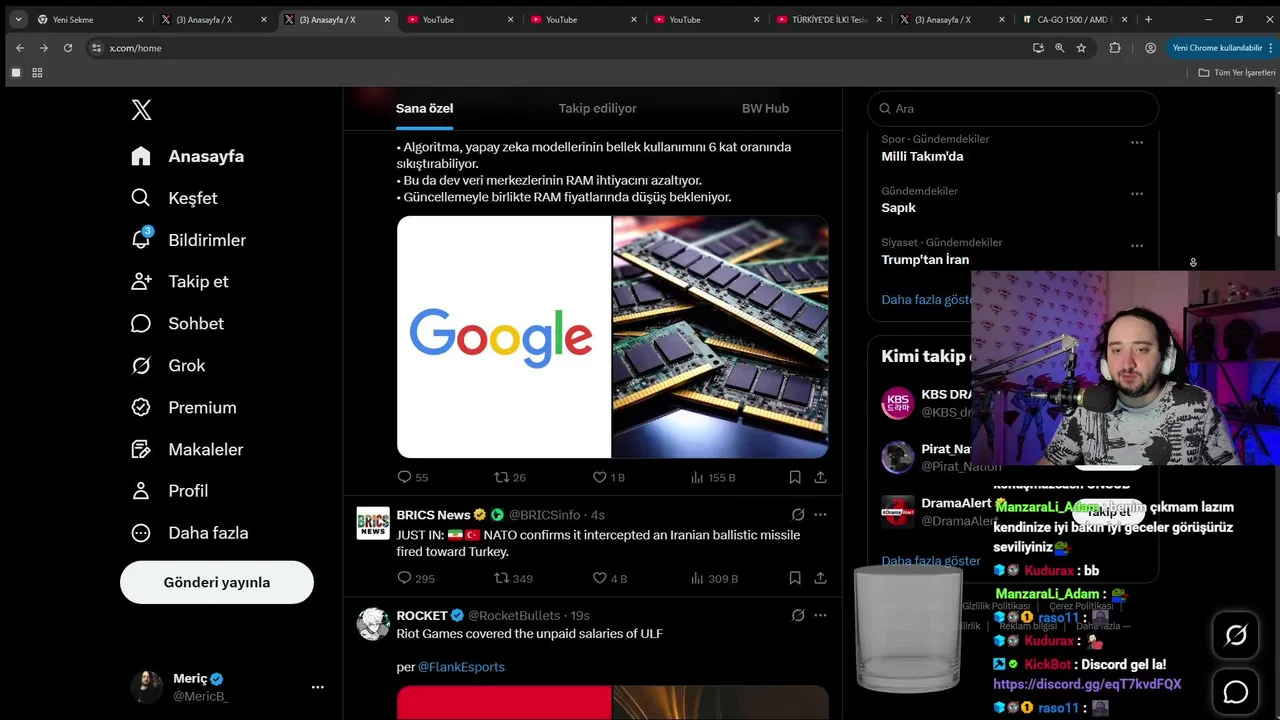Image resolution: width=1280 pixels, height=720 pixels.
Task: Open Premium page
Action: [x=184, y=407]
